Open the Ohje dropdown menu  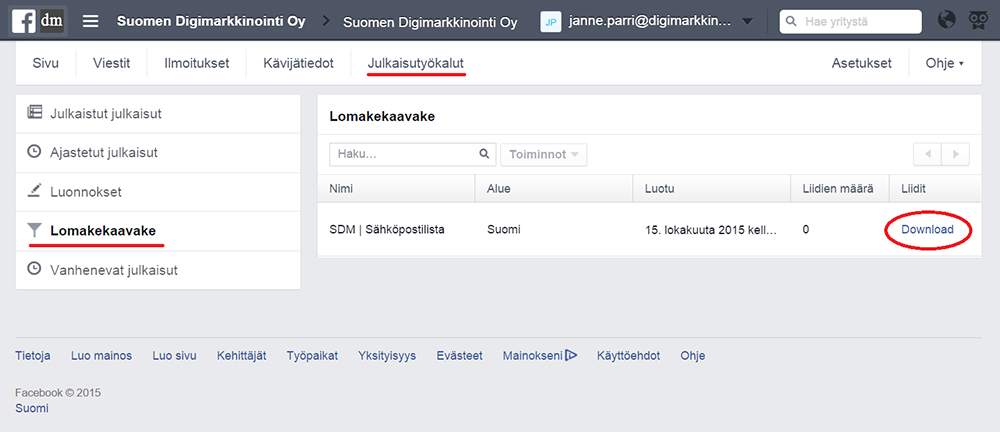tap(945, 63)
